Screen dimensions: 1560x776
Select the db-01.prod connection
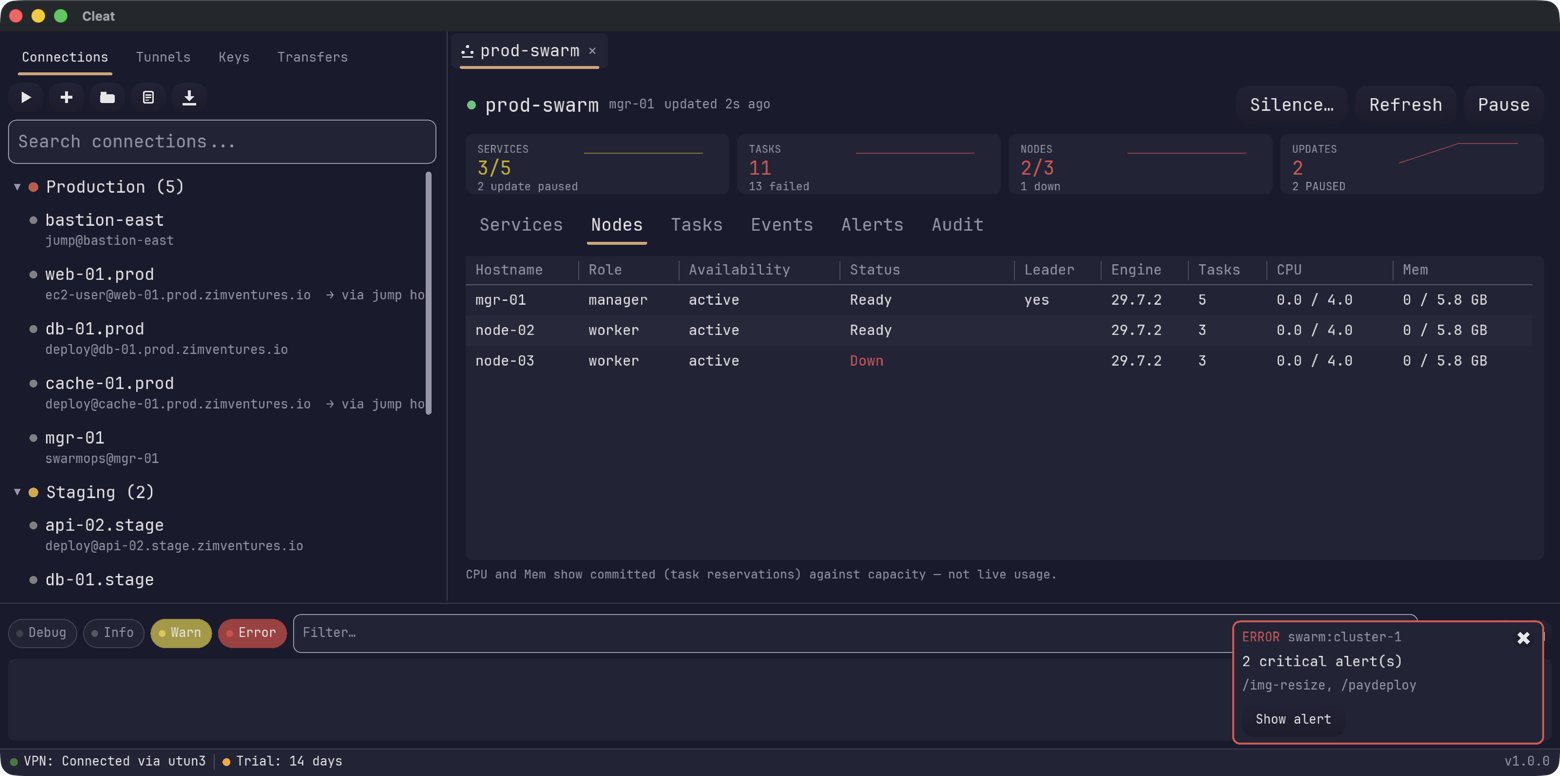pyautogui.click(x=220, y=338)
